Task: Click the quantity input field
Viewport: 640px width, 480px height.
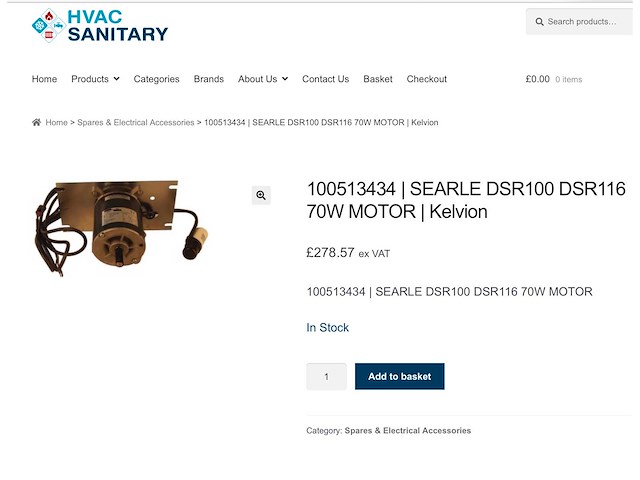Action: tap(326, 377)
